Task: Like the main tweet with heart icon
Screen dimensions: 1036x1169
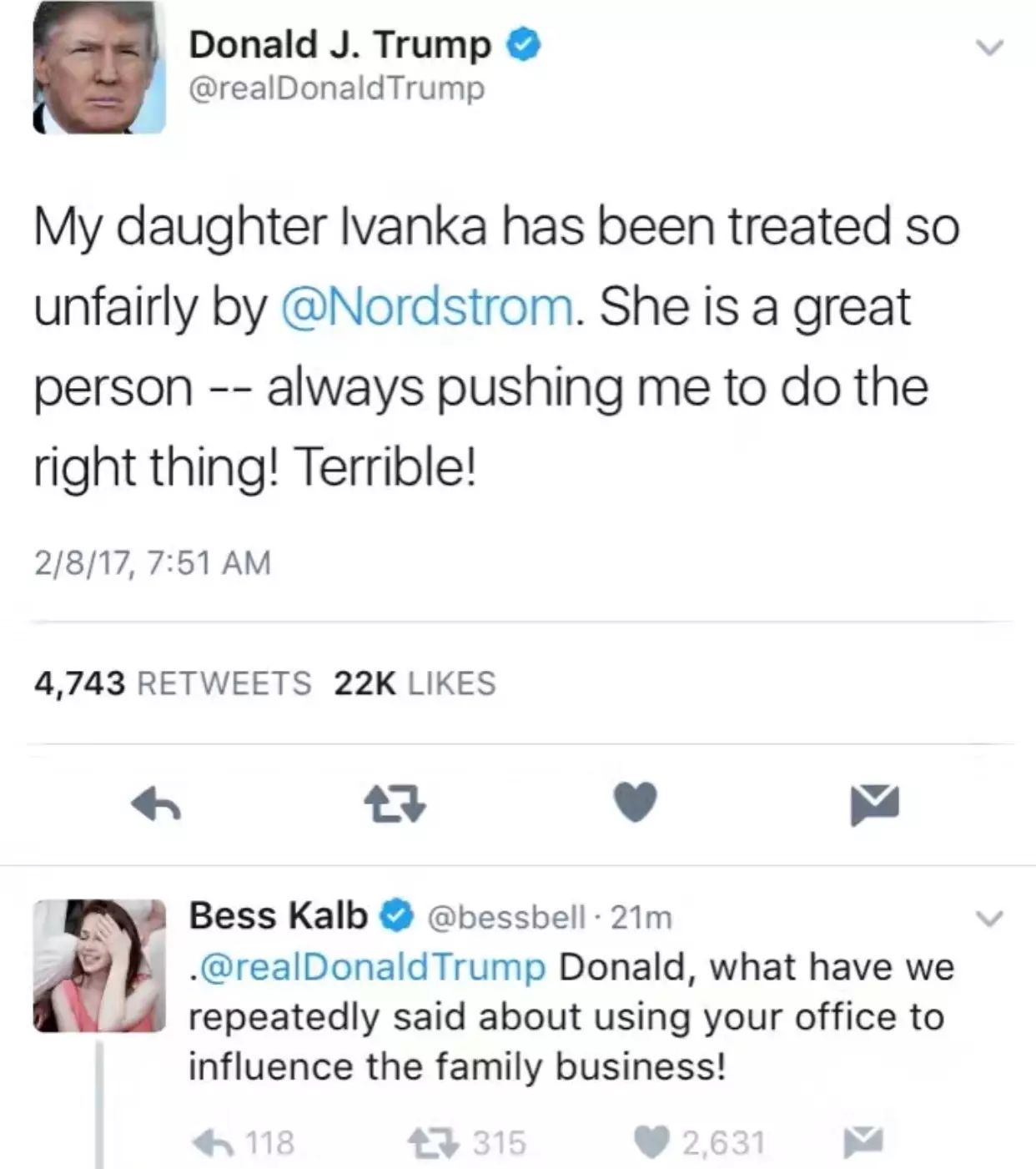Action: tap(636, 804)
